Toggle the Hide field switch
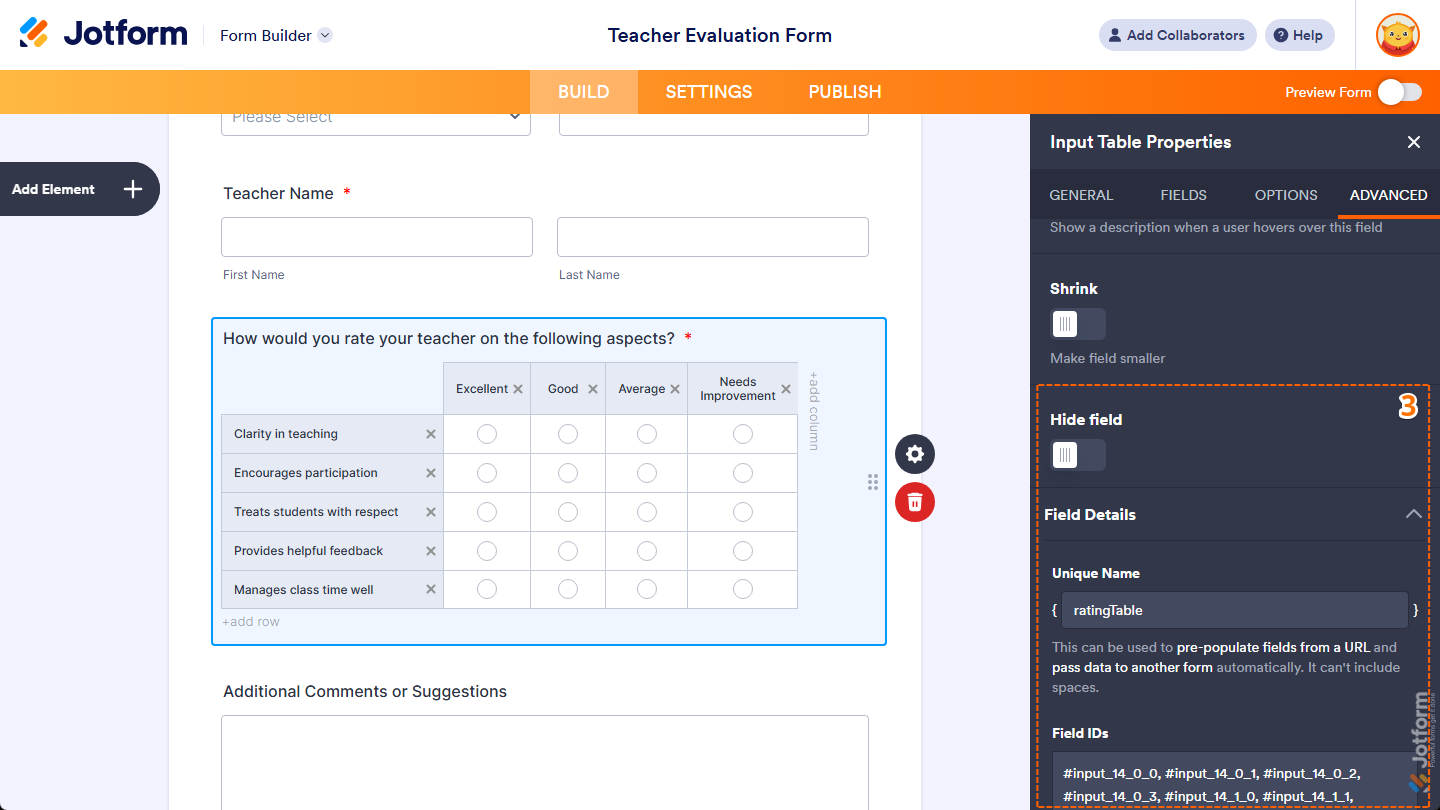Screen dimensions: 1440x810 tap(1078, 455)
